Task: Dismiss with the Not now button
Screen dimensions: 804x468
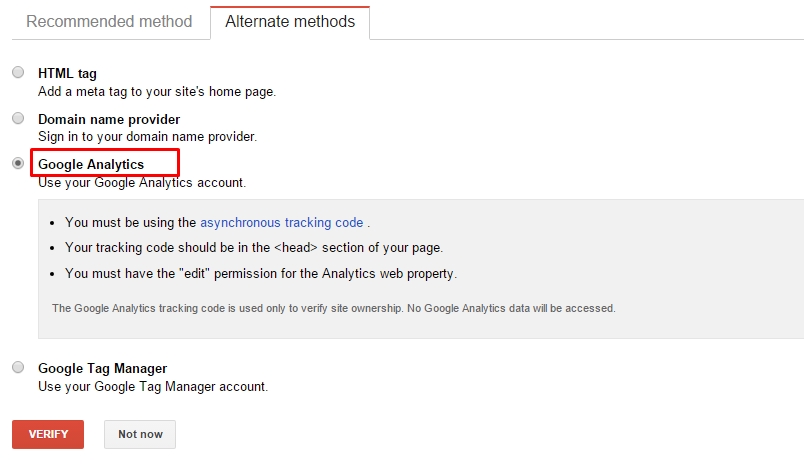Action: click(140, 434)
